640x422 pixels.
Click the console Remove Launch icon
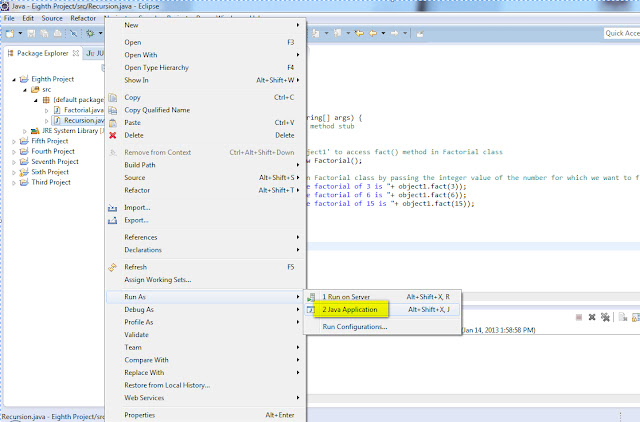coord(592,317)
